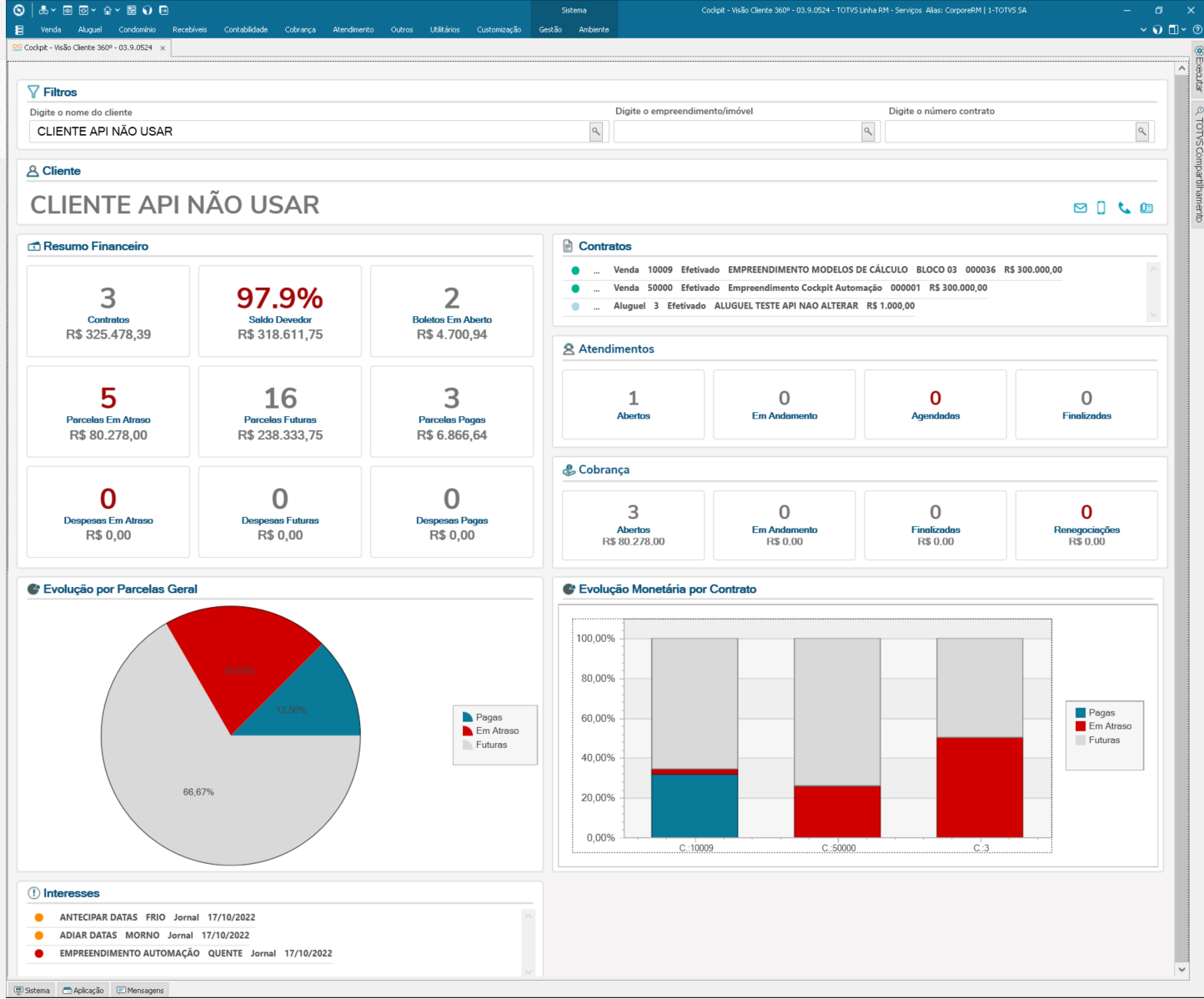Click into the contract number input field
Screen dimensions: 1204x999
pyautogui.click(x=1011, y=131)
